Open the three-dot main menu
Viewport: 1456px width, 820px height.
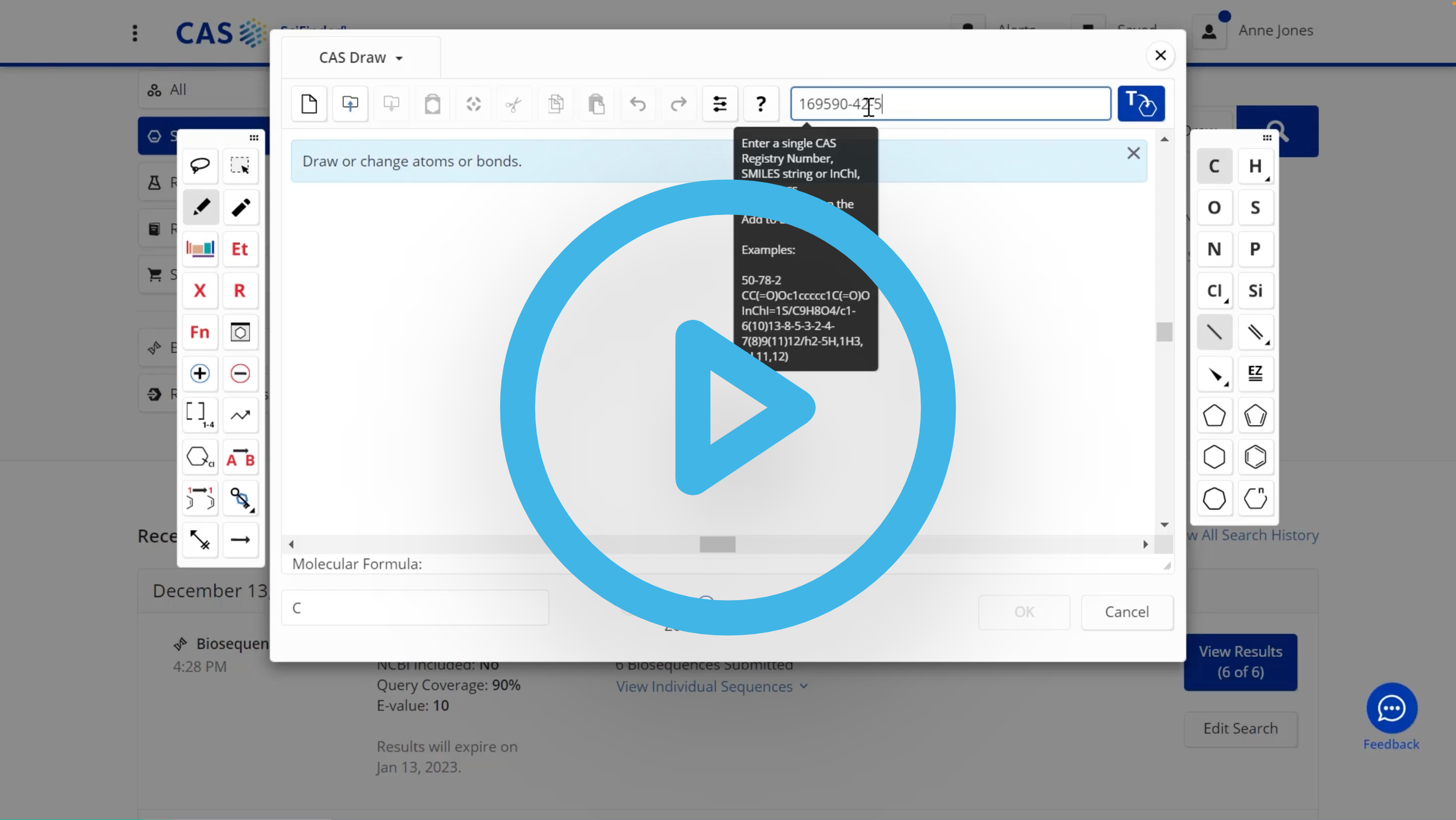pos(135,33)
